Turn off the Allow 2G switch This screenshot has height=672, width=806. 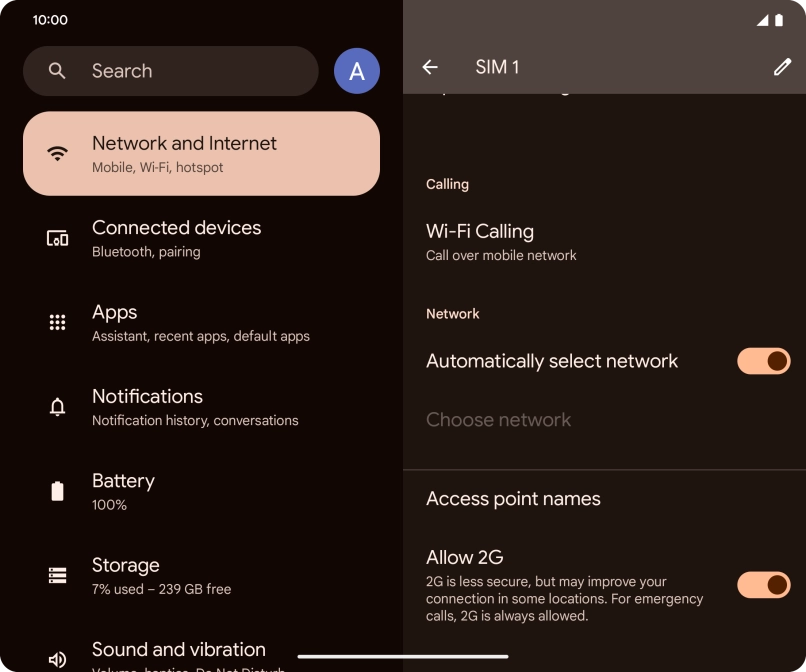tap(763, 585)
